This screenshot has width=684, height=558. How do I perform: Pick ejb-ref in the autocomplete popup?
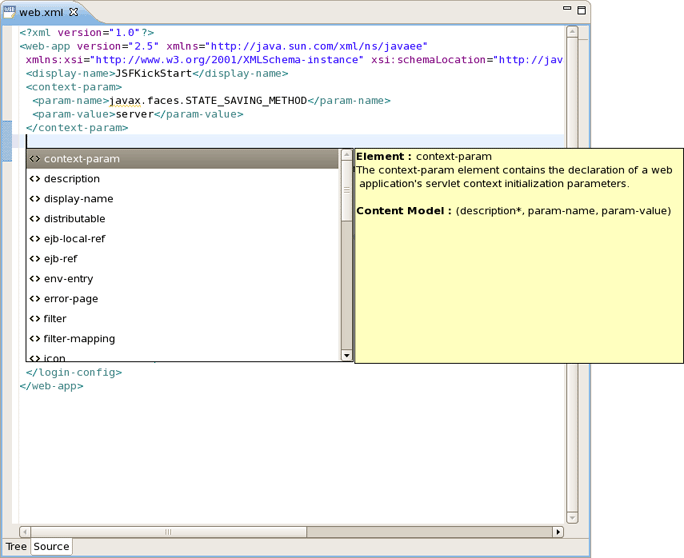[60, 259]
